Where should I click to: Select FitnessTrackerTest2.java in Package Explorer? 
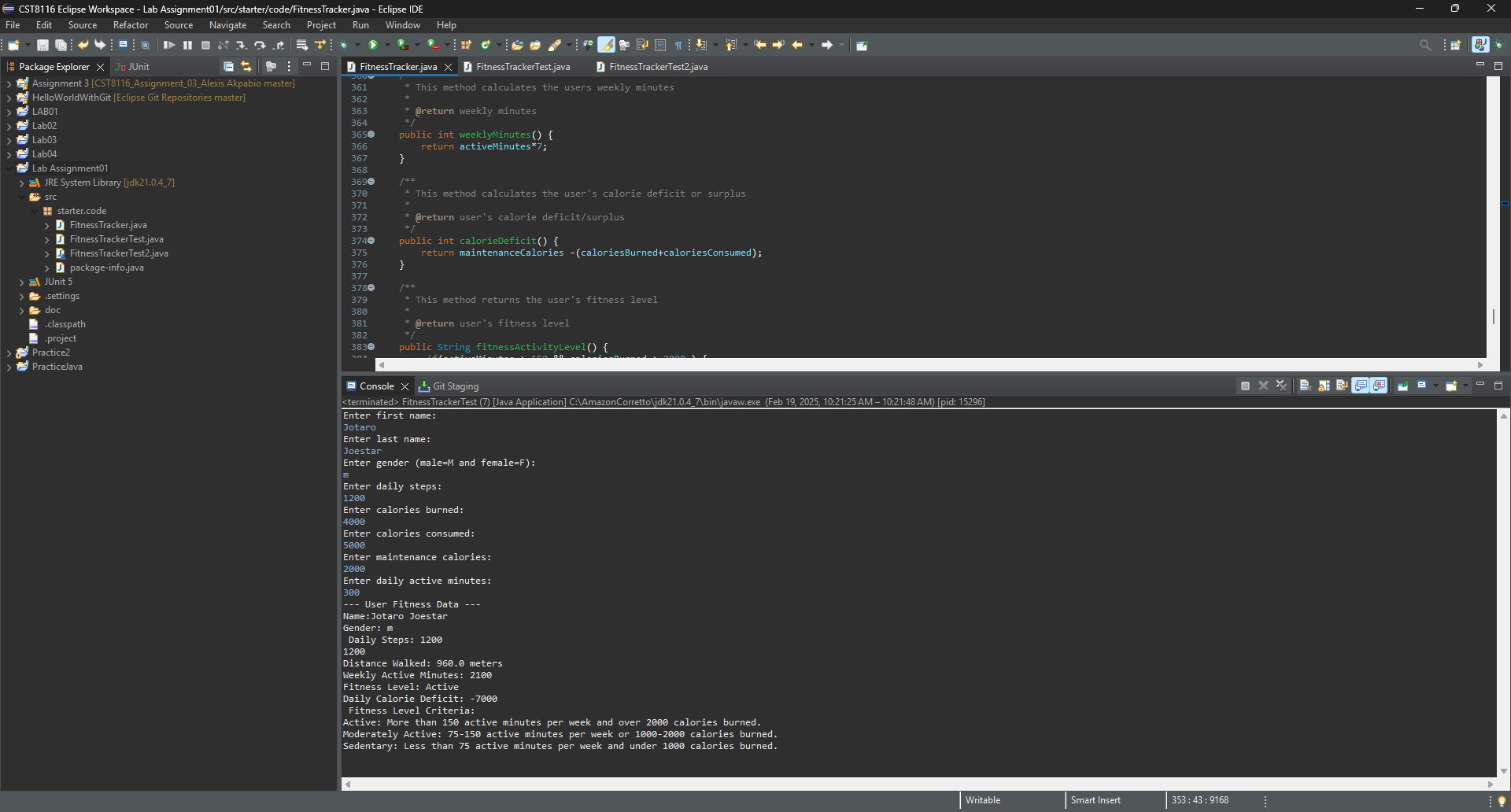[119, 253]
